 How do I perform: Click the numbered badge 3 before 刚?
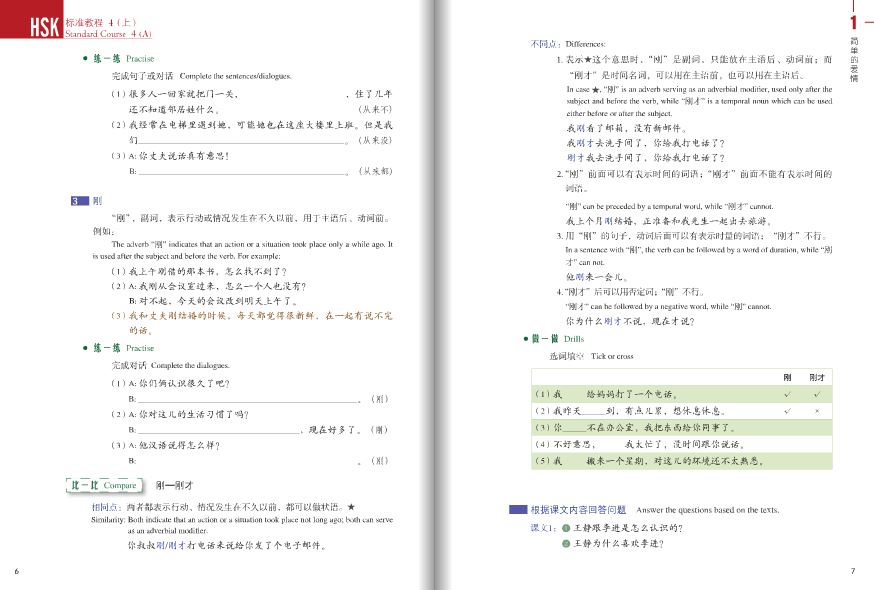(78, 198)
